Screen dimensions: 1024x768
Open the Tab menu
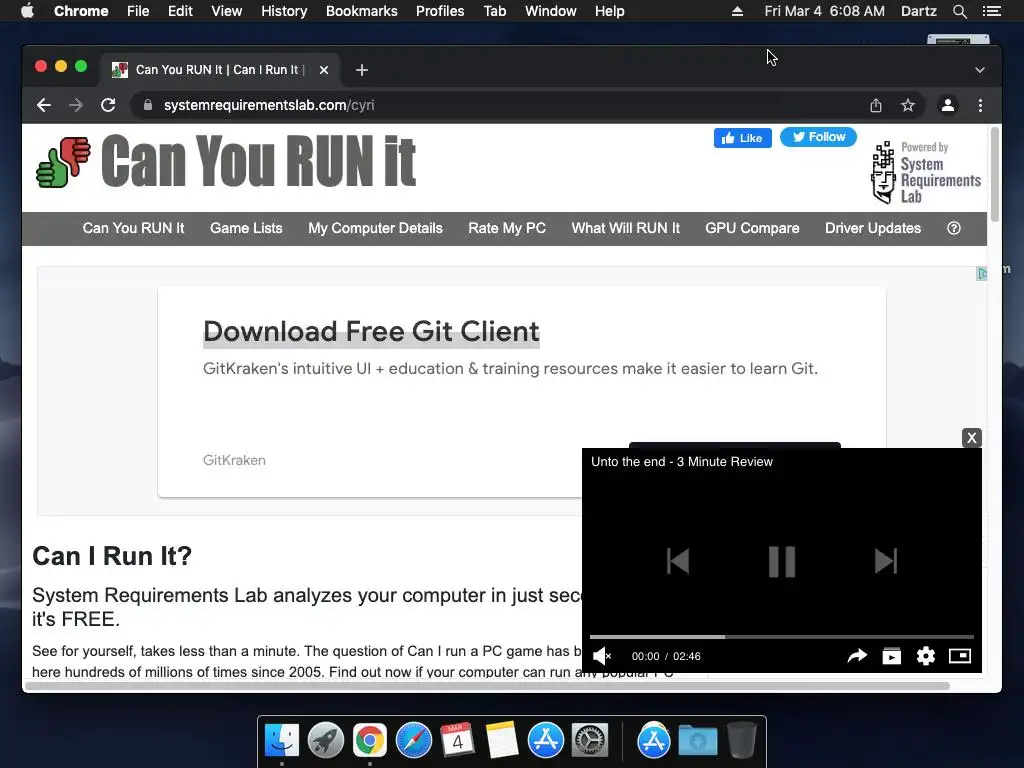494,11
